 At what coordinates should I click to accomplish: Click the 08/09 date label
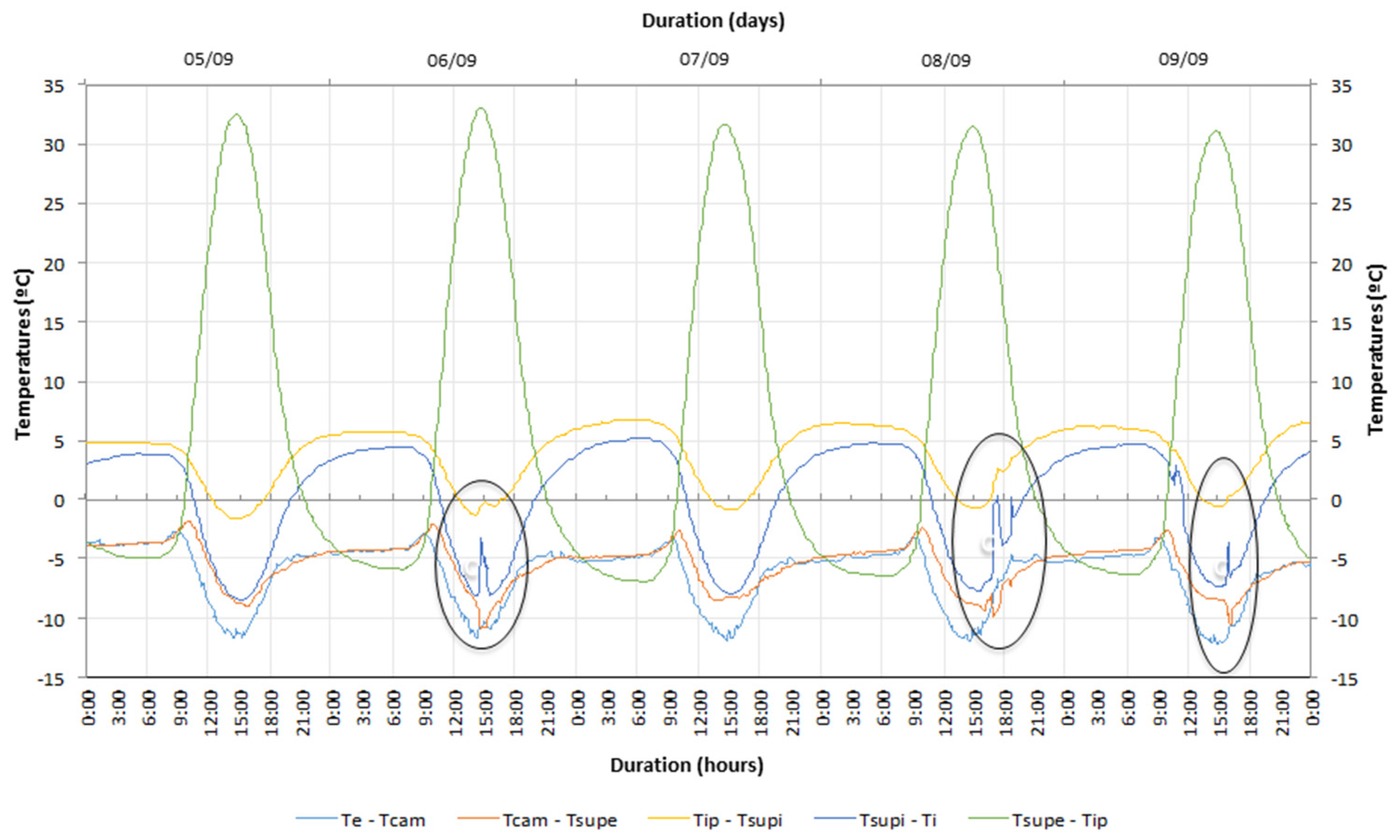pyautogui.click(x=946, y=60)
